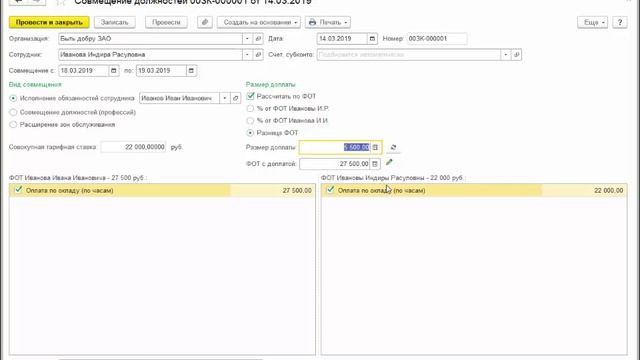Open calendar for Совмещение с date
Viewport: 640px width, 360px height.
(x=113, y=71)
